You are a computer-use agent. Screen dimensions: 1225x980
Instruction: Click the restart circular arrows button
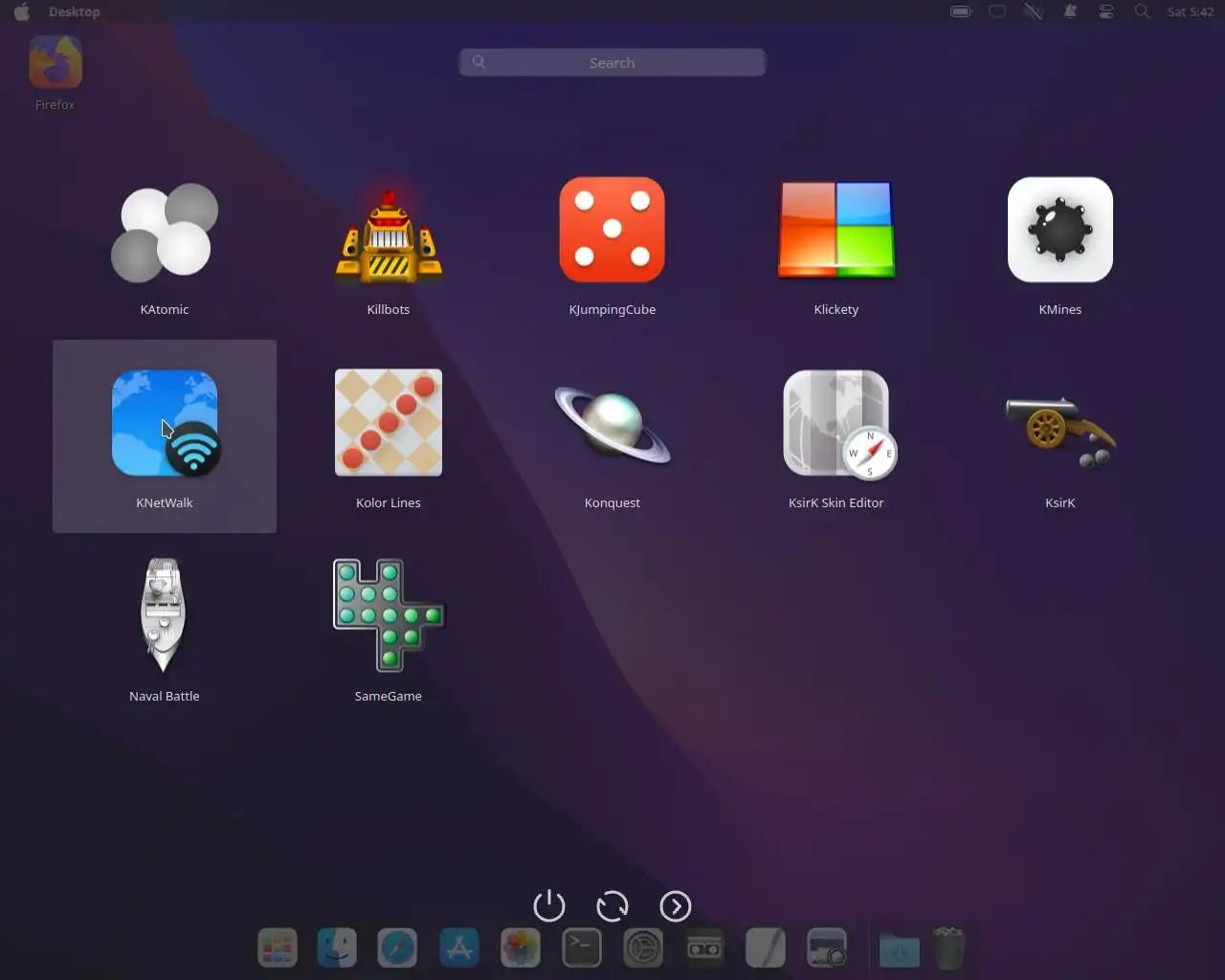point(612,905)
